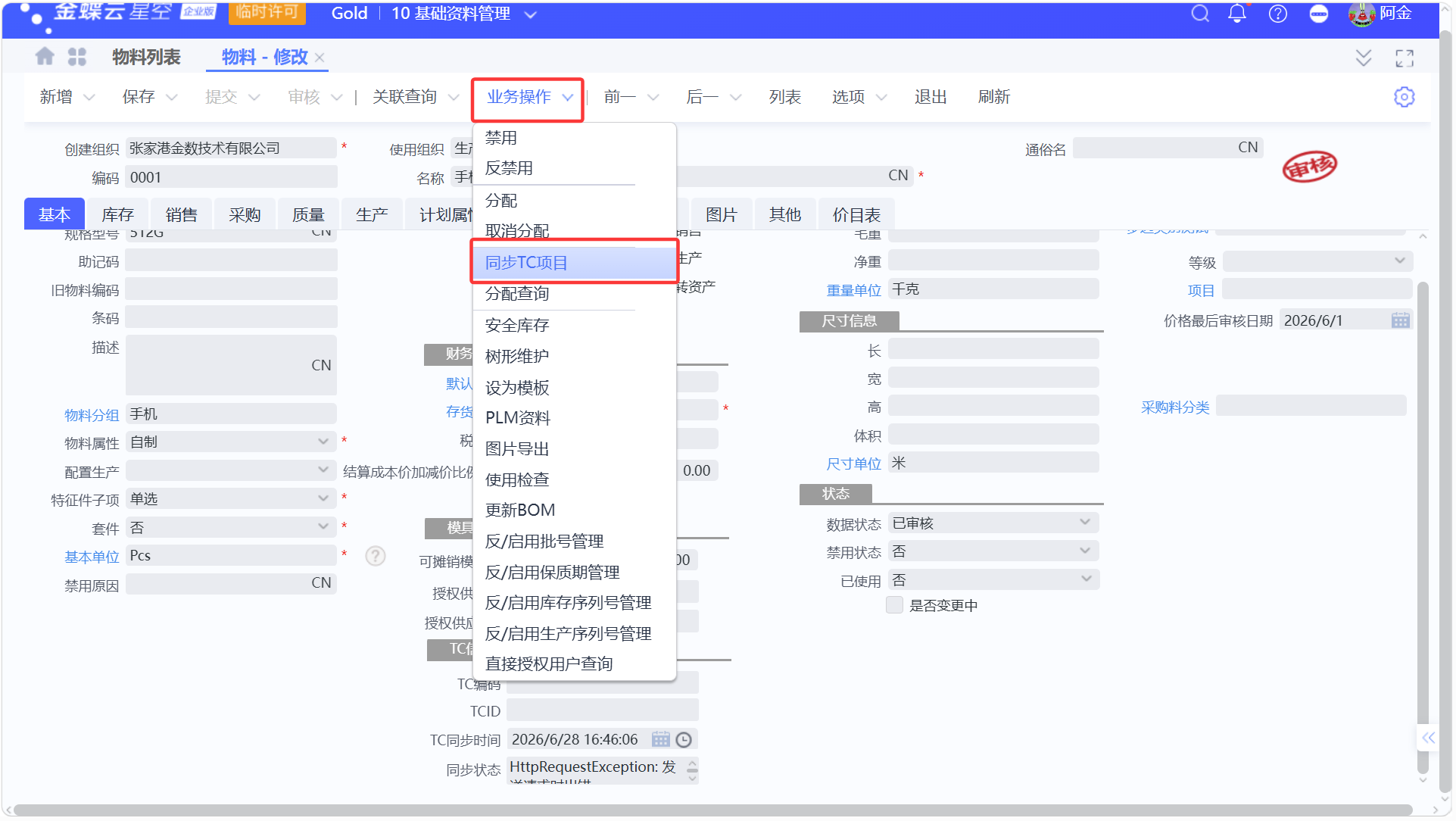The width and height of the screenshot is (1456, 821).
Task: Open the calendar icon for TC同步时间
Action: pyautogui.click(x=660, y=739)
